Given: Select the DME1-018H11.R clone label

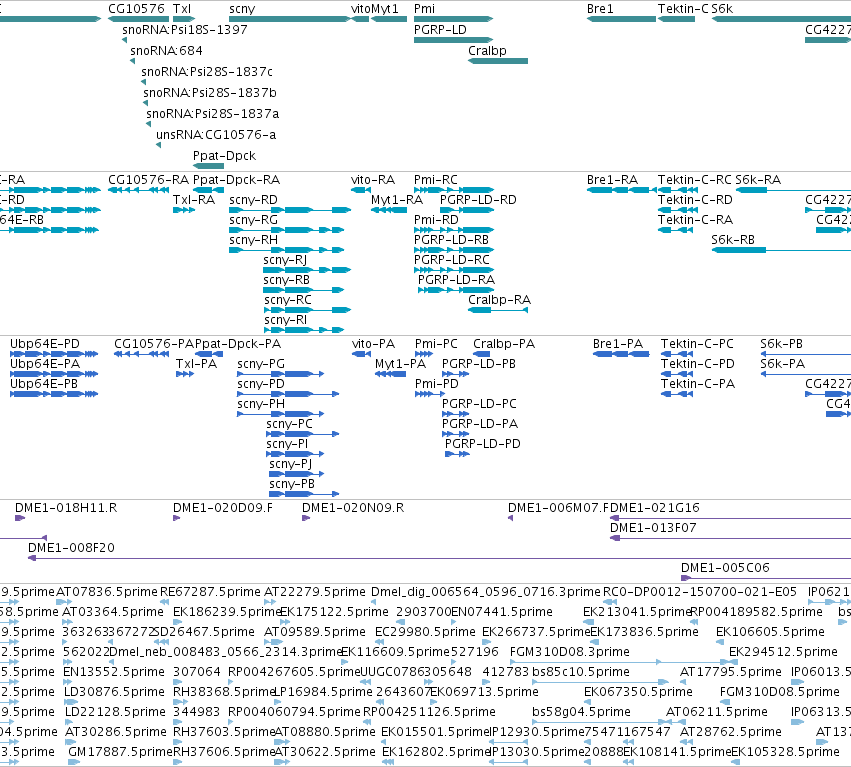Looking at the screenshot, I should point(66,508).
